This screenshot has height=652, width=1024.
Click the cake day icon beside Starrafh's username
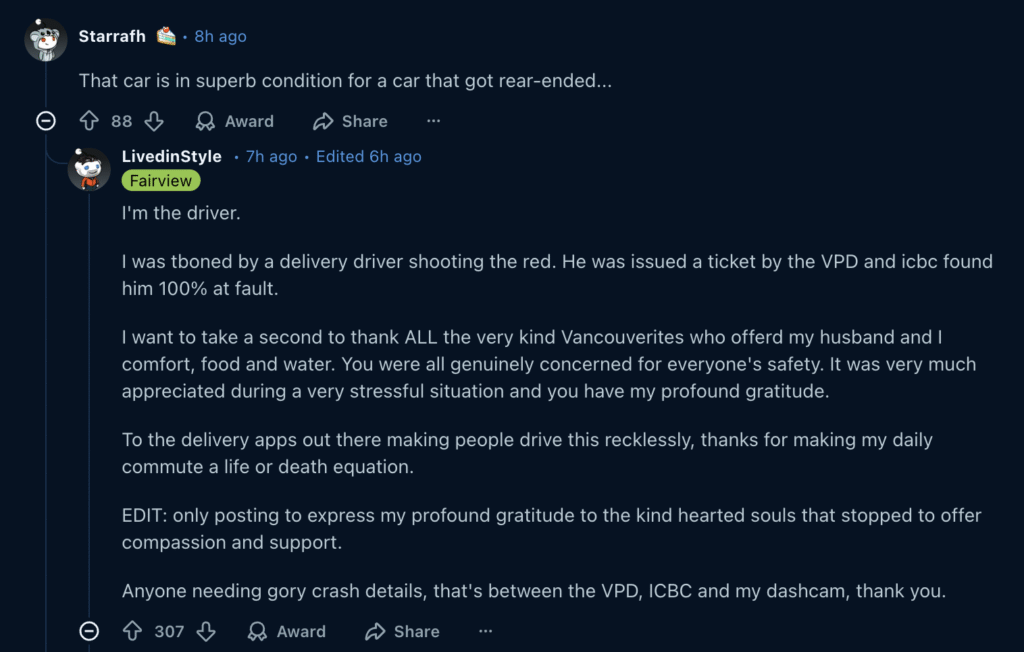[165, 35]
